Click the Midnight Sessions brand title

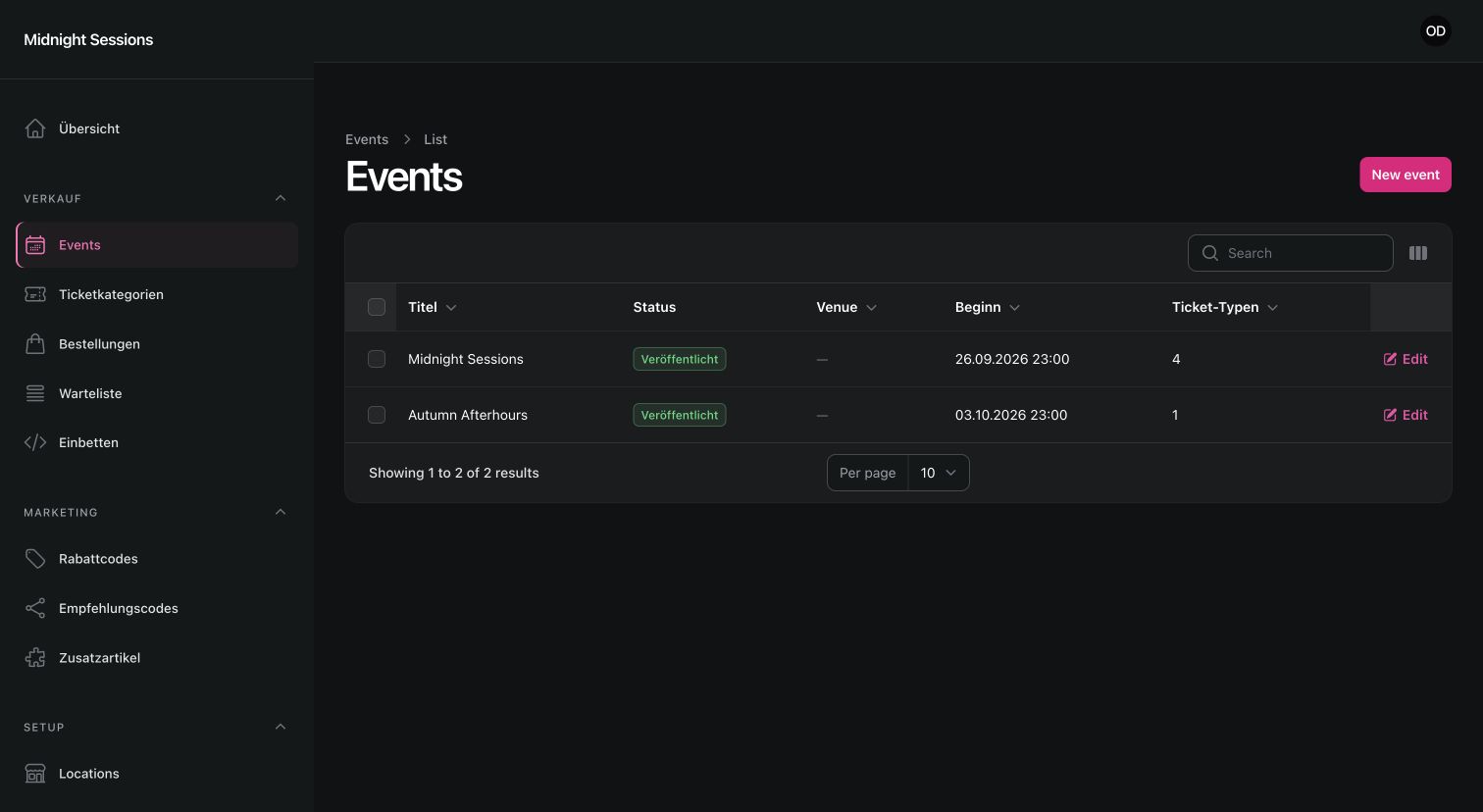(88, 39)
